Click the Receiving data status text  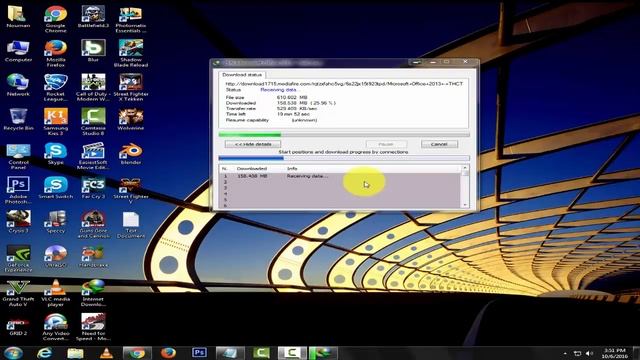click(280, 89)
